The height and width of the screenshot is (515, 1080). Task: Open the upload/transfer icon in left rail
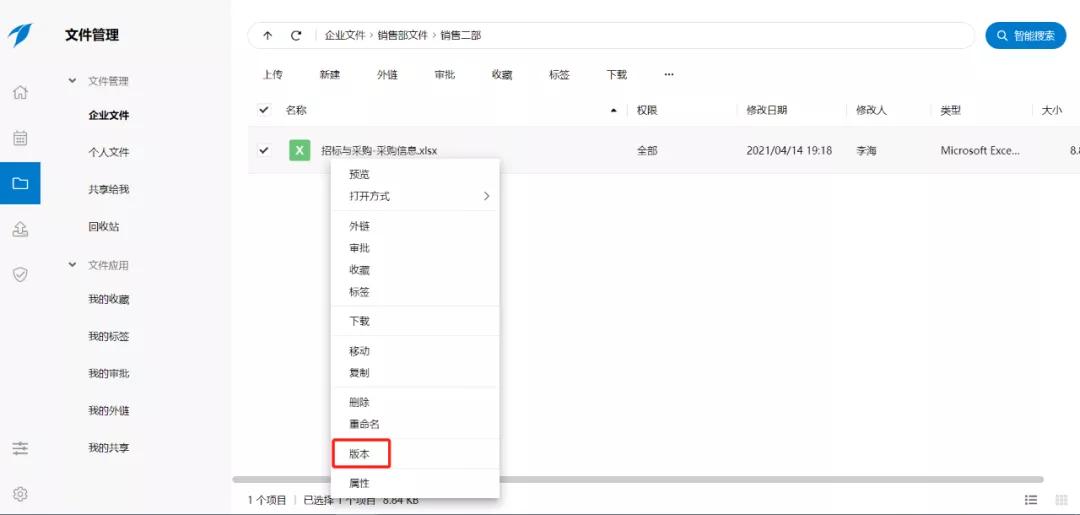pyautogui.click(x=21, y=230)
